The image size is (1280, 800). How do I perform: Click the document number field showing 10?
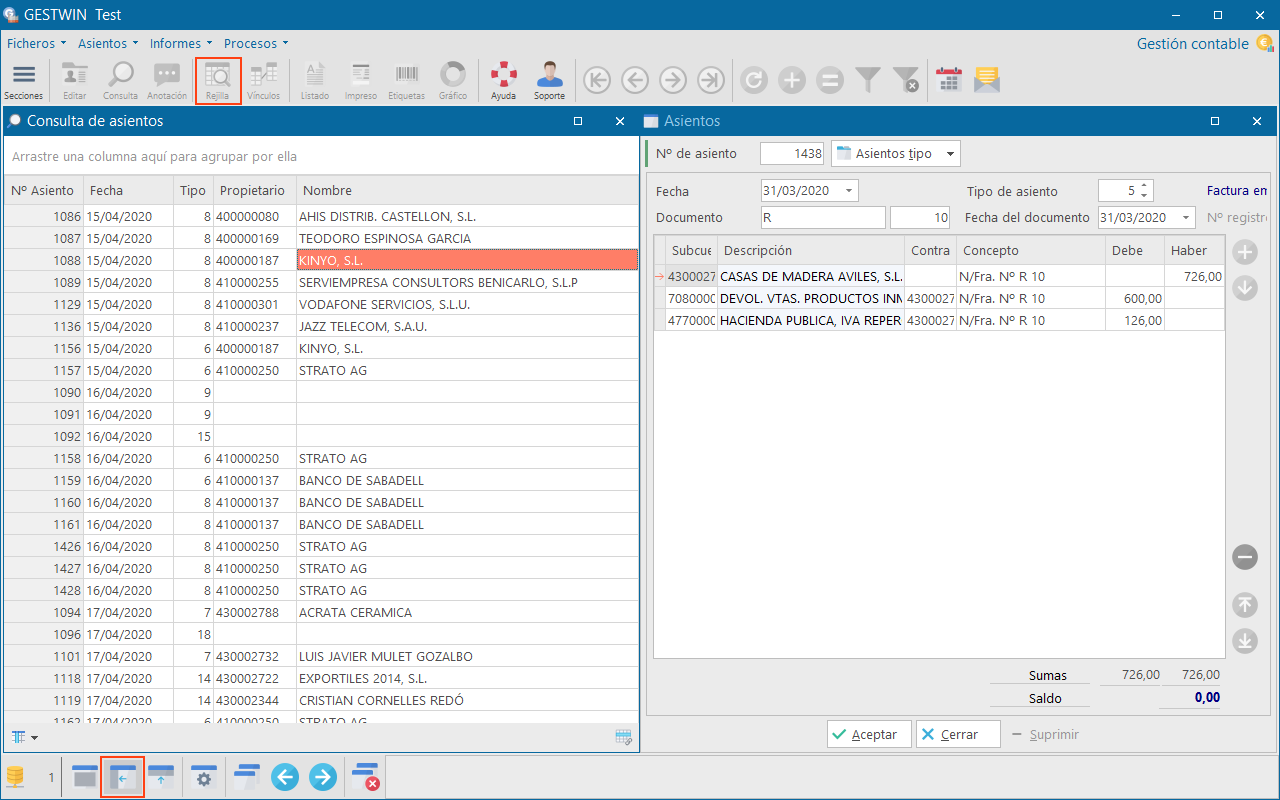pyautogui.click(x=920, y=217)
